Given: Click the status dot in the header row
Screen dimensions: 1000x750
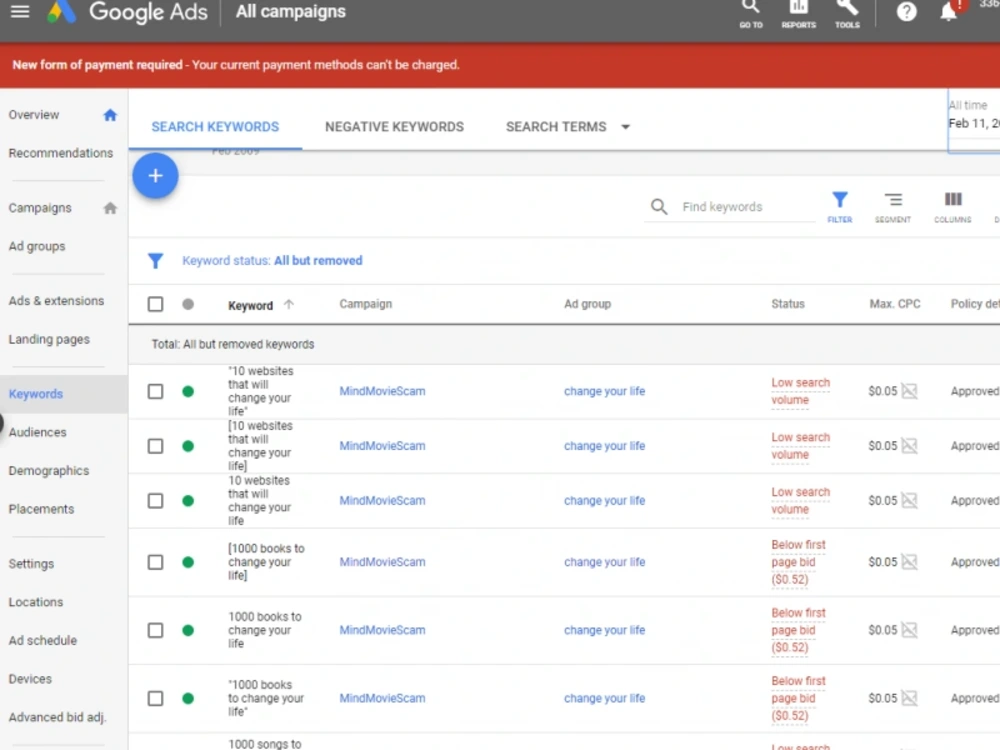Looking at the screenshot, I should tap(188, 304).
